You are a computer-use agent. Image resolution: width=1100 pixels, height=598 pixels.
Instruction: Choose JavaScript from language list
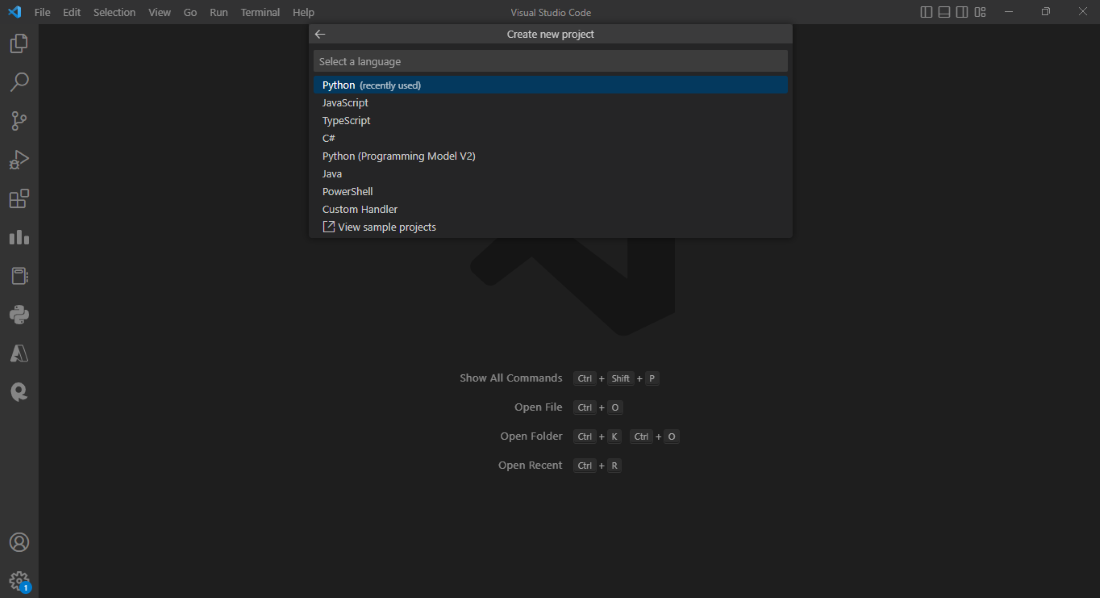tap(551, 102)
